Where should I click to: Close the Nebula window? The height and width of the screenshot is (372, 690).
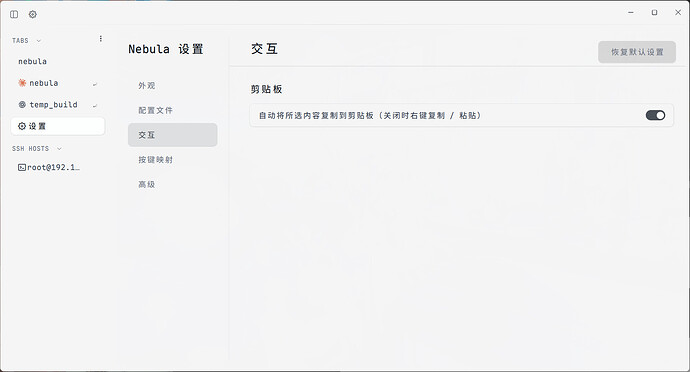pyautogui.click(x=678, y=13)
